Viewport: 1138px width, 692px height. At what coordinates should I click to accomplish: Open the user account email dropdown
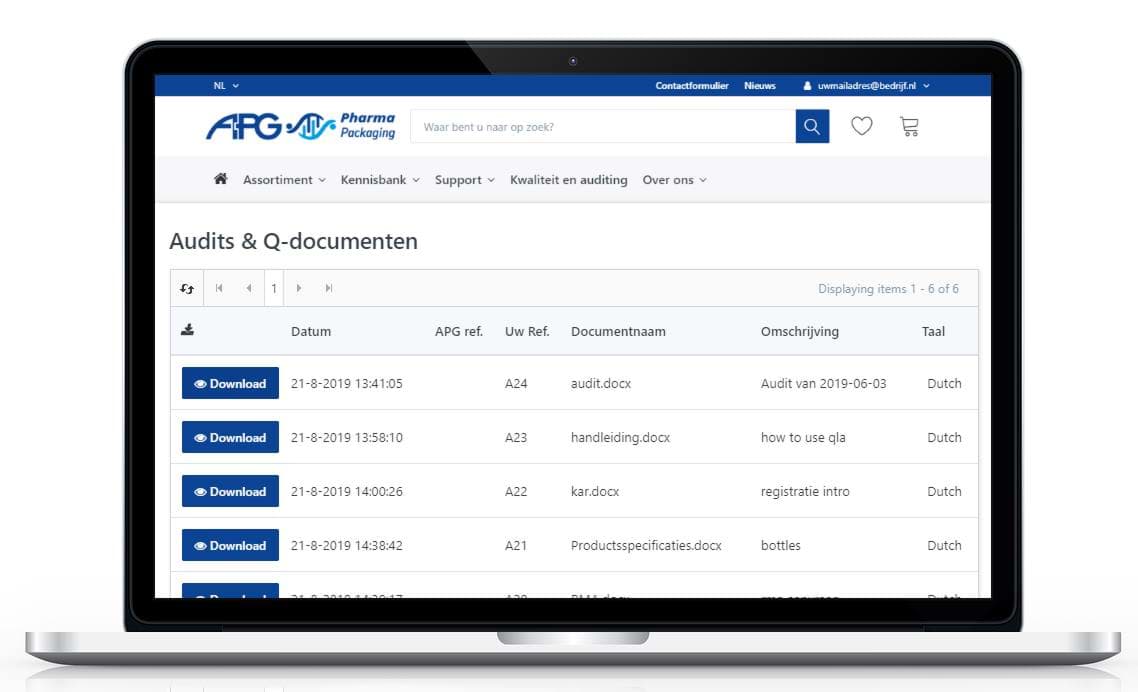tap(867, 86)
